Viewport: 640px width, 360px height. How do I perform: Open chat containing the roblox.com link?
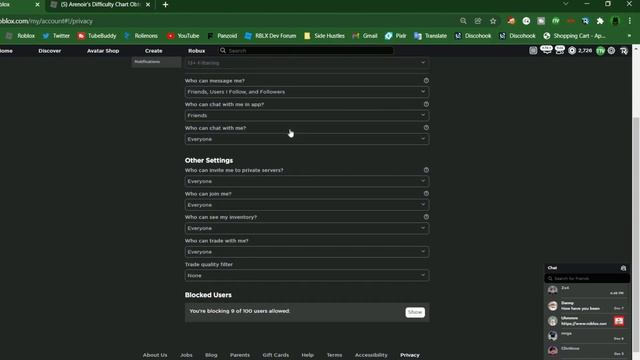587,321
